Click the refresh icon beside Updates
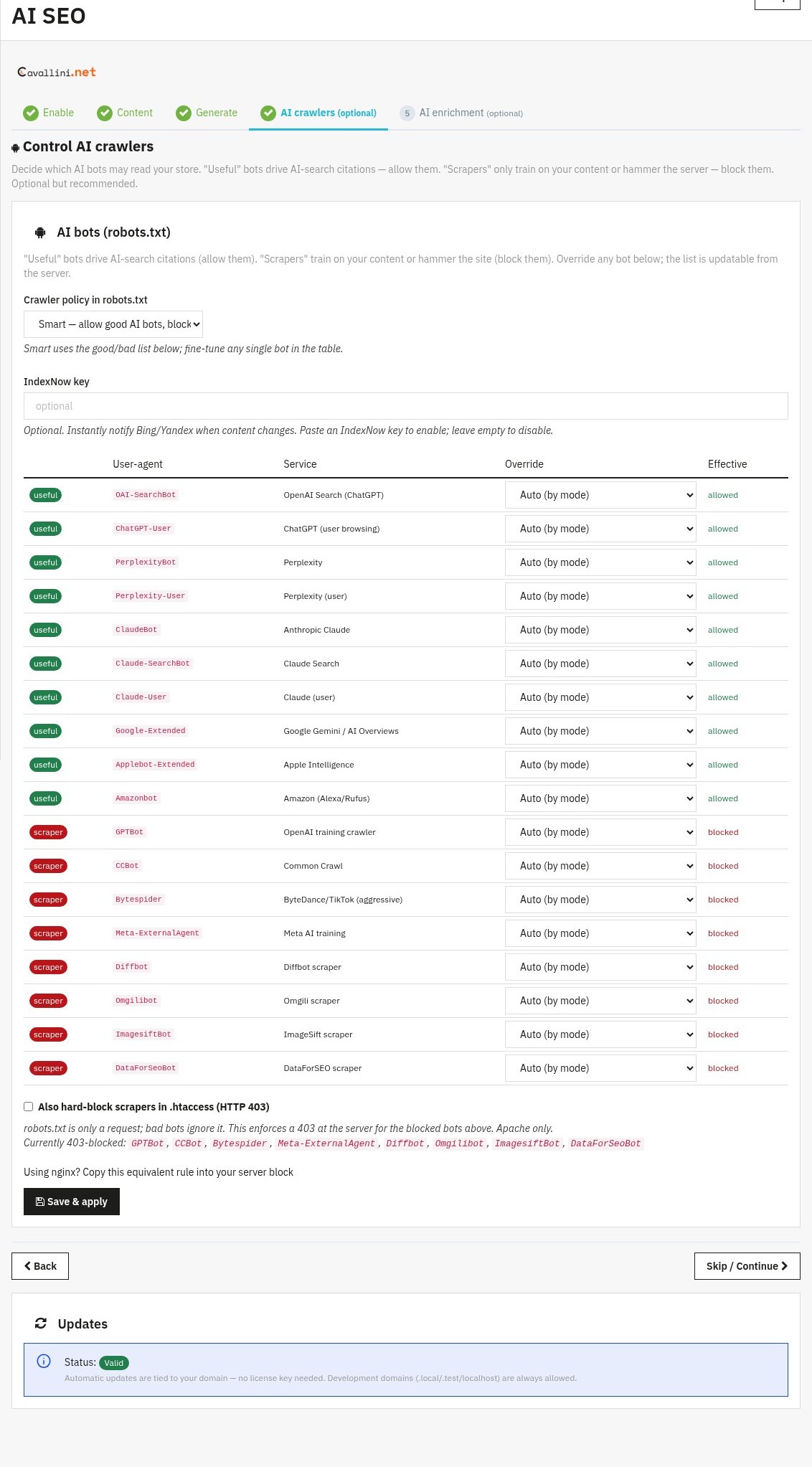This screenshot has height=1467, width=812. pyautogui.click(x=41, y=1324)
